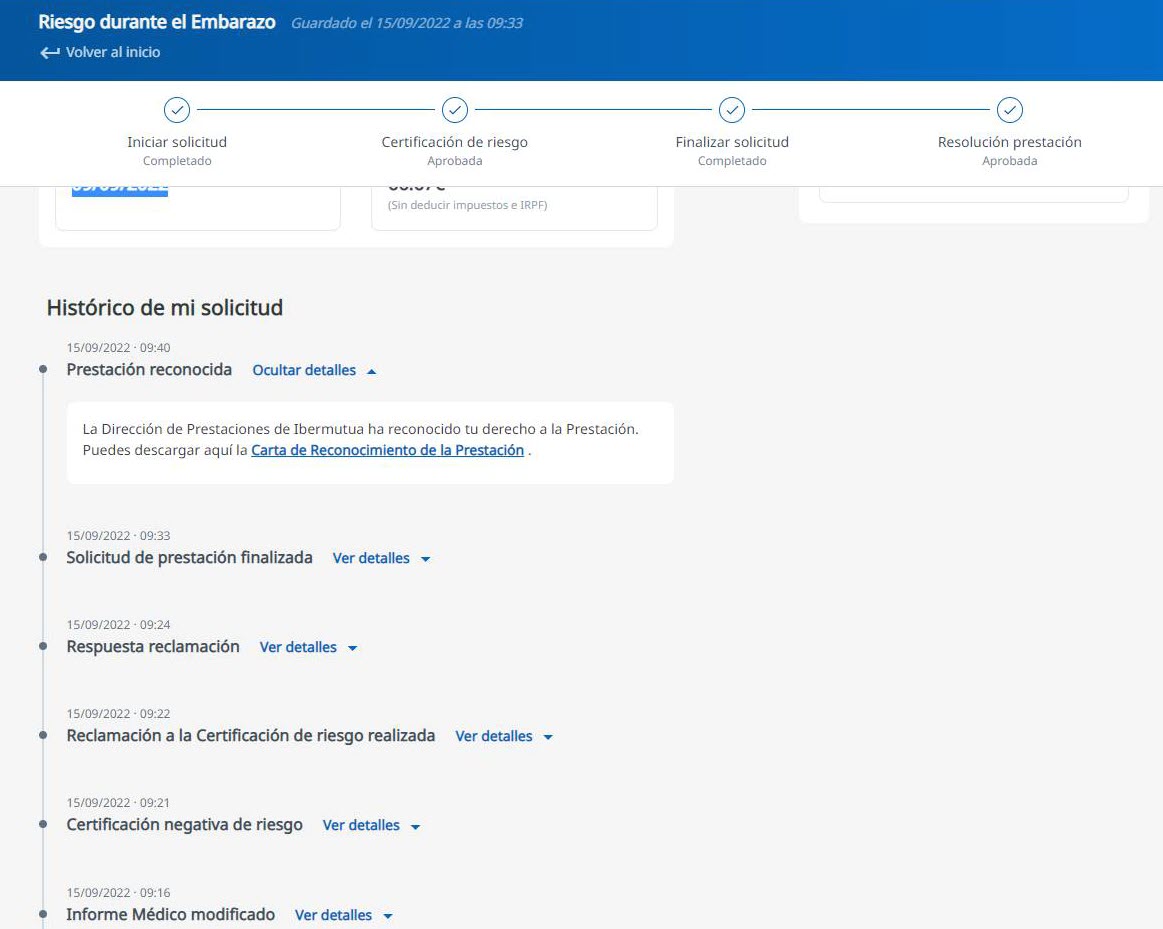Click the Resolución prestación checkmark circle
Screen dimensions: 1163x929
[x=1010, y=110]
